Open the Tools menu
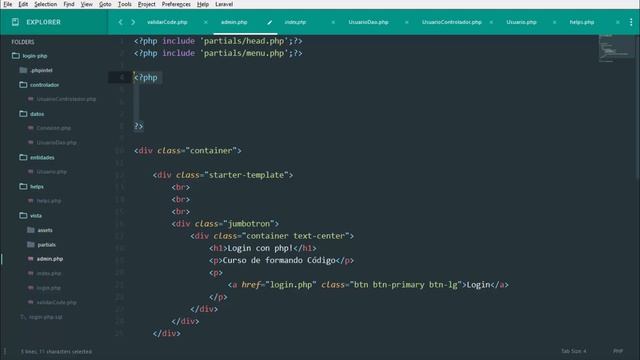Screen dimensions: 640x360 (124, 4)
